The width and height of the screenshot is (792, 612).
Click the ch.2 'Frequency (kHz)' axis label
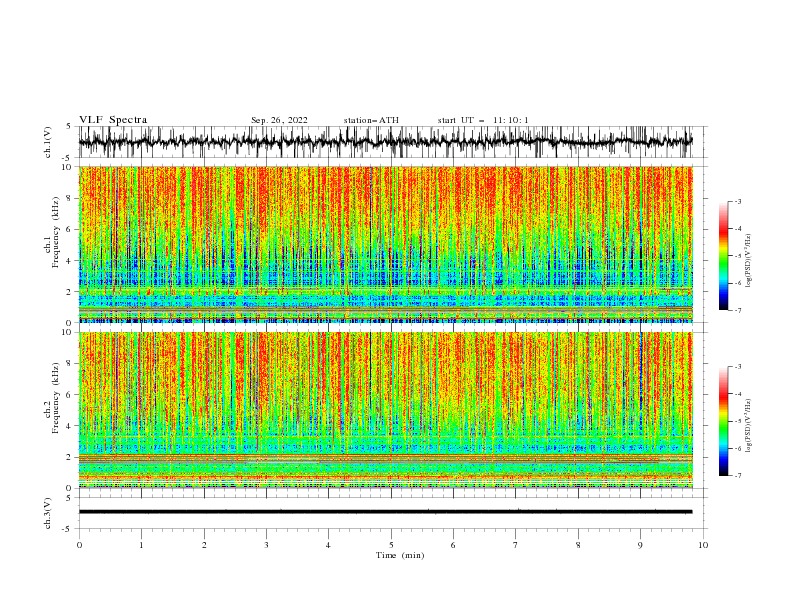coord(56,398)
